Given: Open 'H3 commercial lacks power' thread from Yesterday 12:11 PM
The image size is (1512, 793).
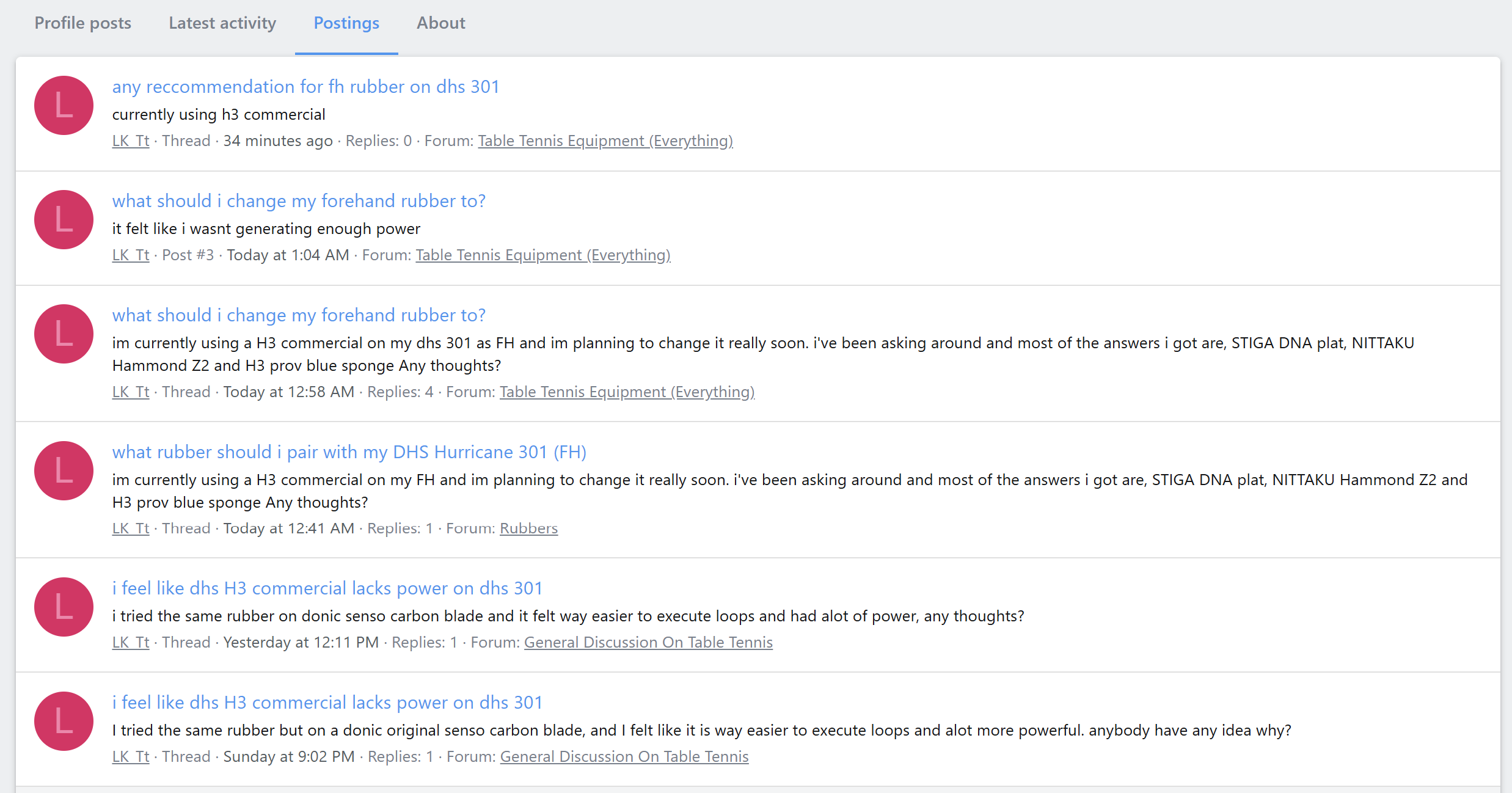Looking at the screenshot, I should pos(327,588).
